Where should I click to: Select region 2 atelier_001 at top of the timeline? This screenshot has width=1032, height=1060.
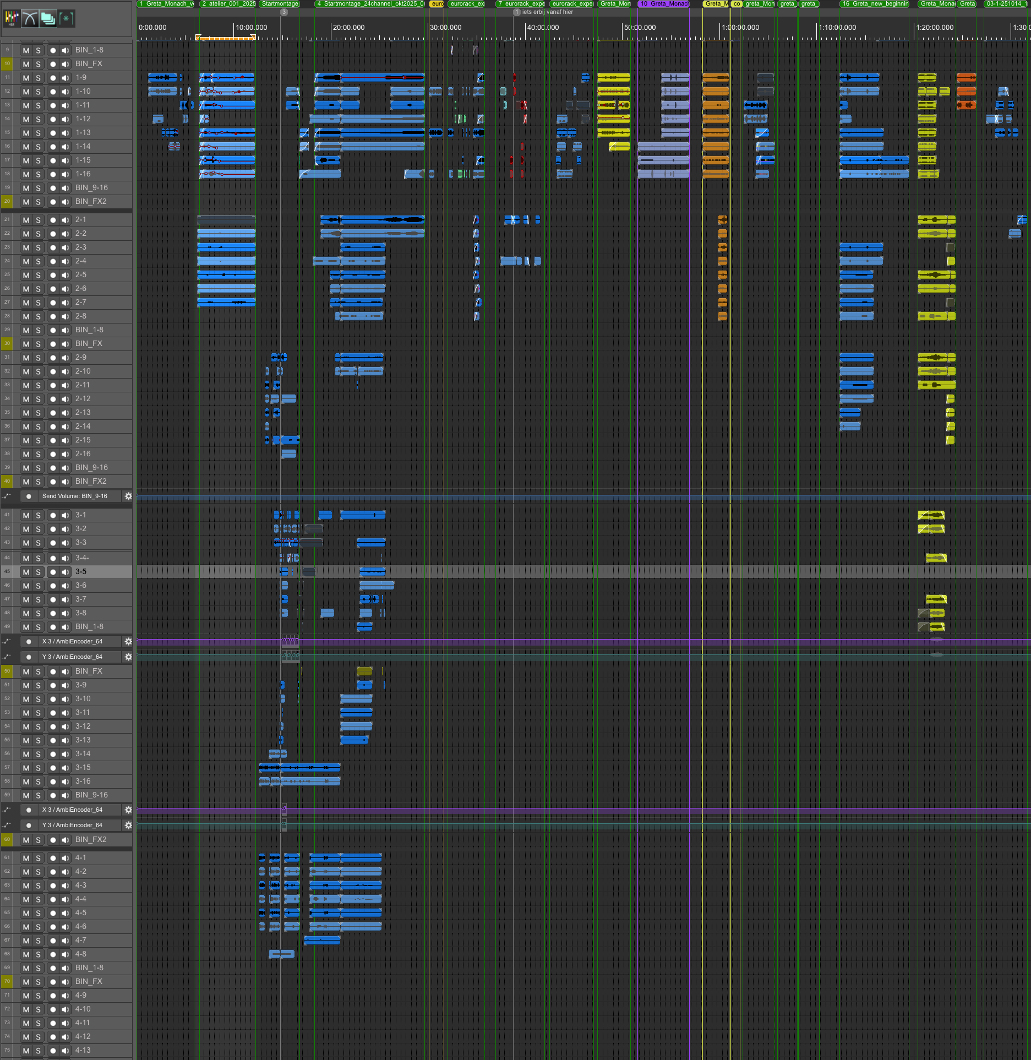coord(227,4)
